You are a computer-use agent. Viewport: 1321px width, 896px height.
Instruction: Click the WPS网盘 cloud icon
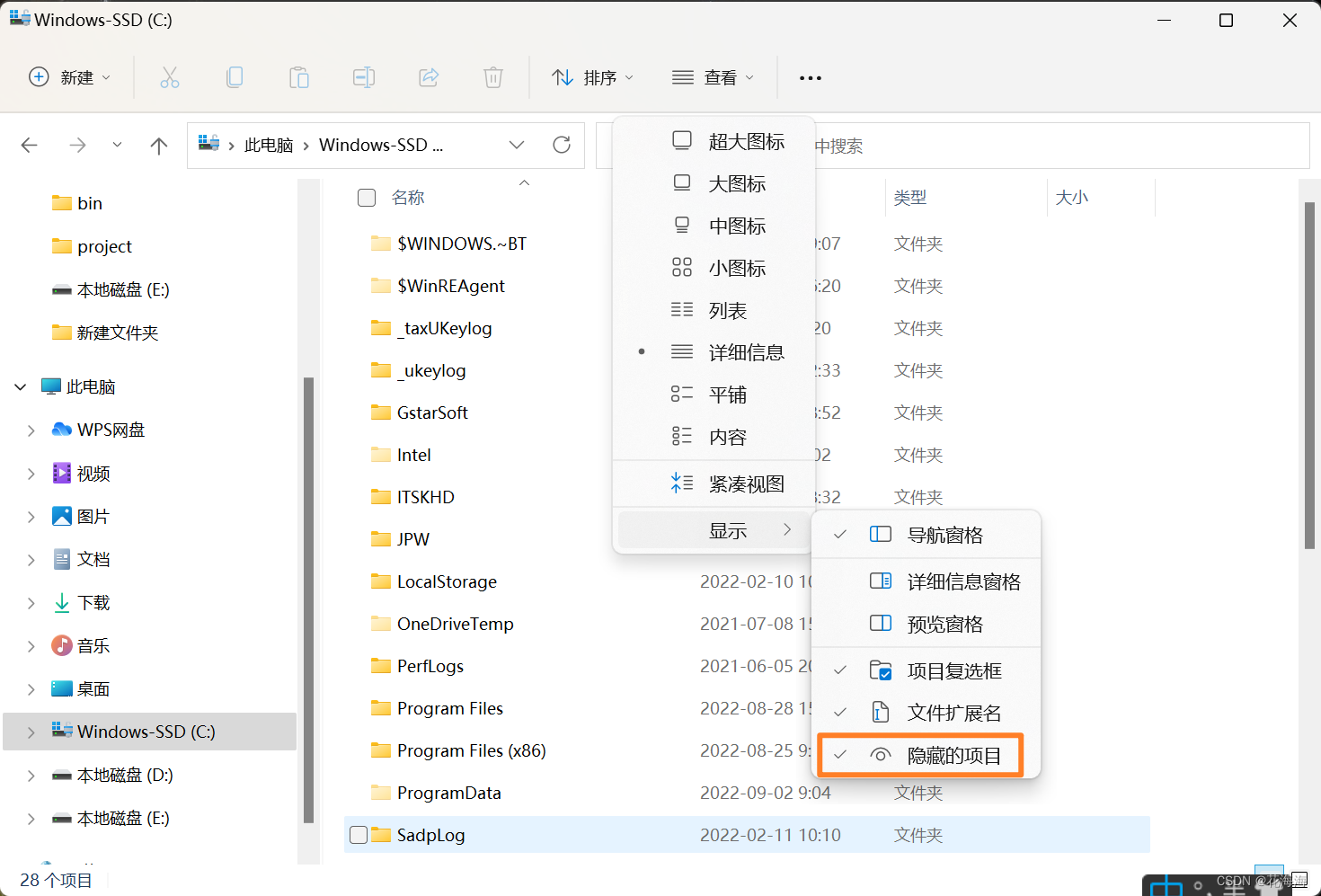62,430
